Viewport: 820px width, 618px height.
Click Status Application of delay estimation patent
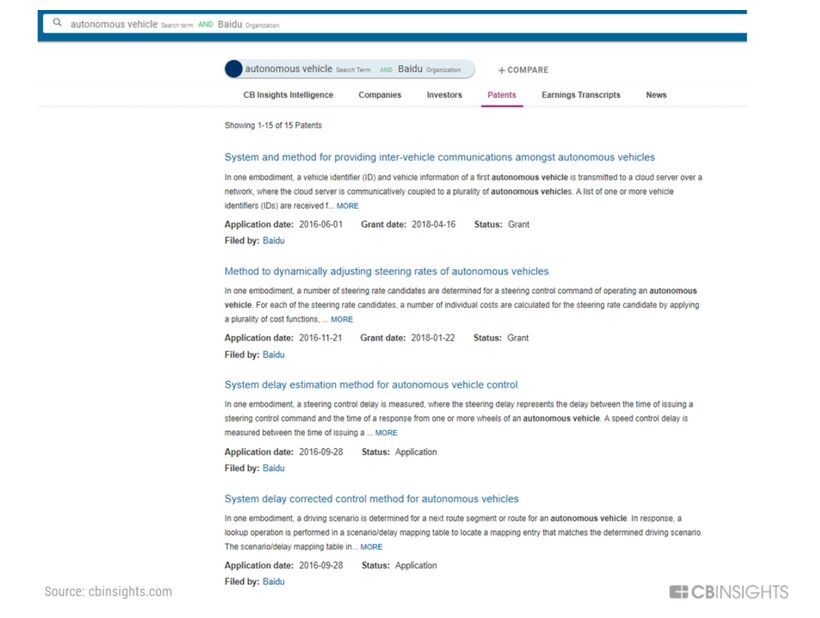point(416,452)
